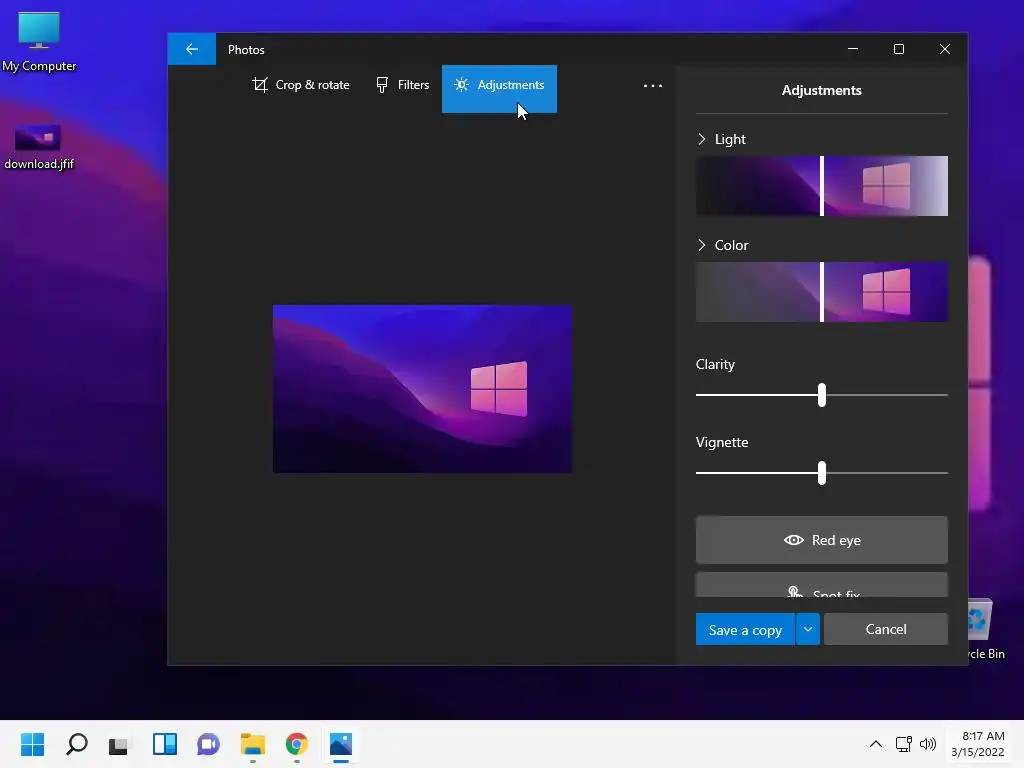Open the three-dot more options menu
The width and height of the screenshot is (1024, 768).
[652, 86]
